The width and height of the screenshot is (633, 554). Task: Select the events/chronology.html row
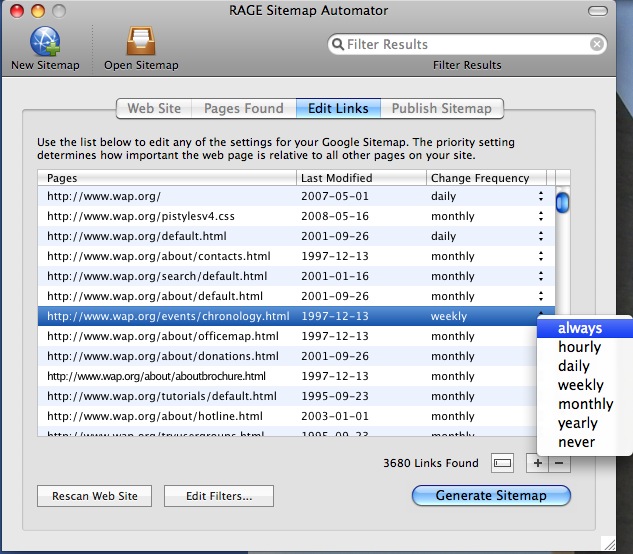296,316
